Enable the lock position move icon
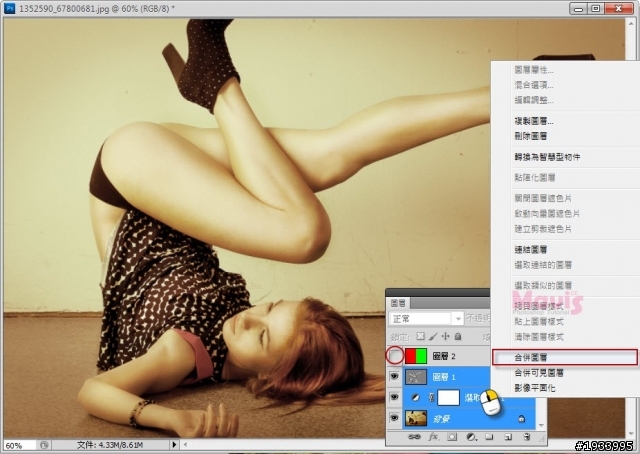Image resolution: width=640 pixels, height=454 pixels. 445,336
